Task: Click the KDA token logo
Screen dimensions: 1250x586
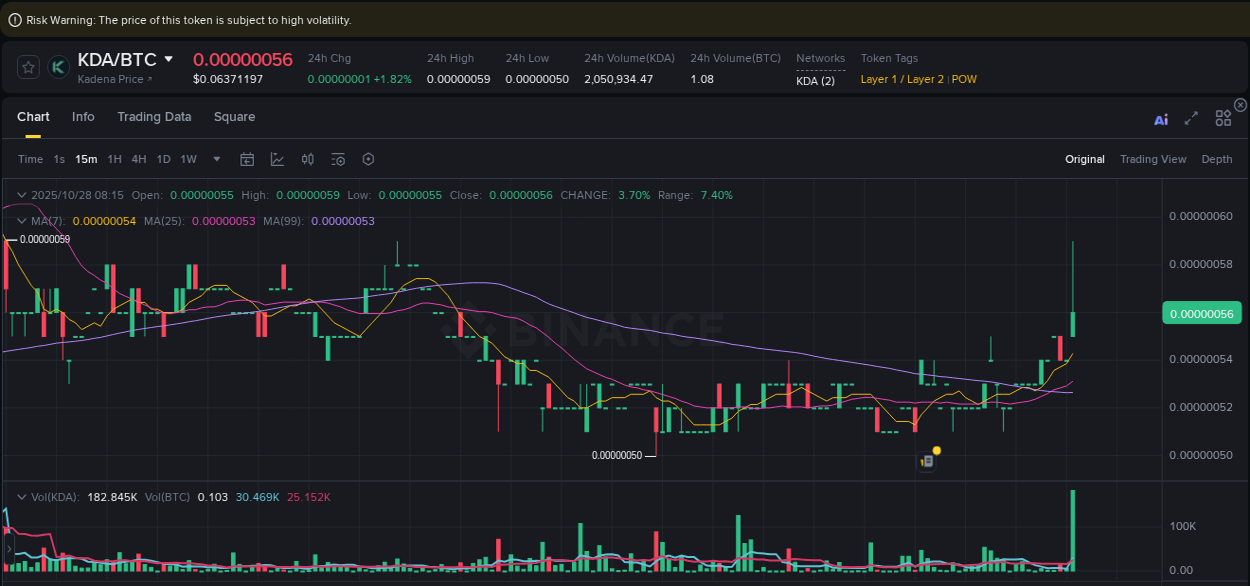Action: 58,67
